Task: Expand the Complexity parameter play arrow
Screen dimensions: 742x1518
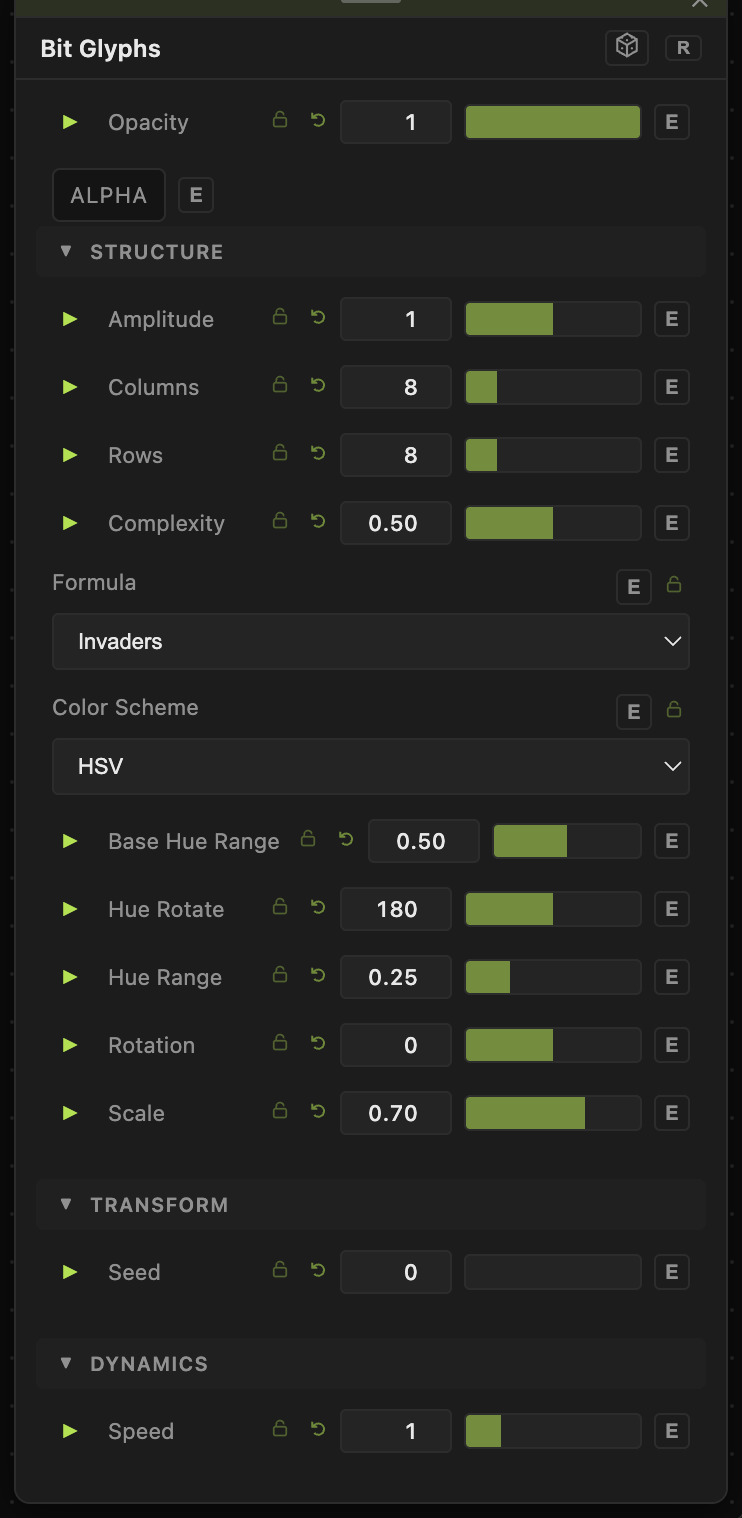Action: point(70,523)
